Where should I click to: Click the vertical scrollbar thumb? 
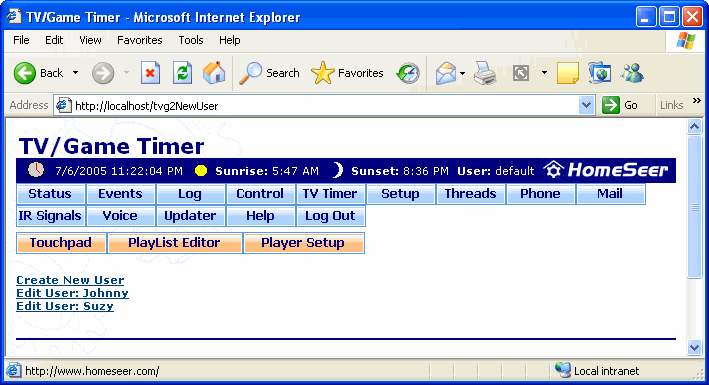click(x=695, y=207)
